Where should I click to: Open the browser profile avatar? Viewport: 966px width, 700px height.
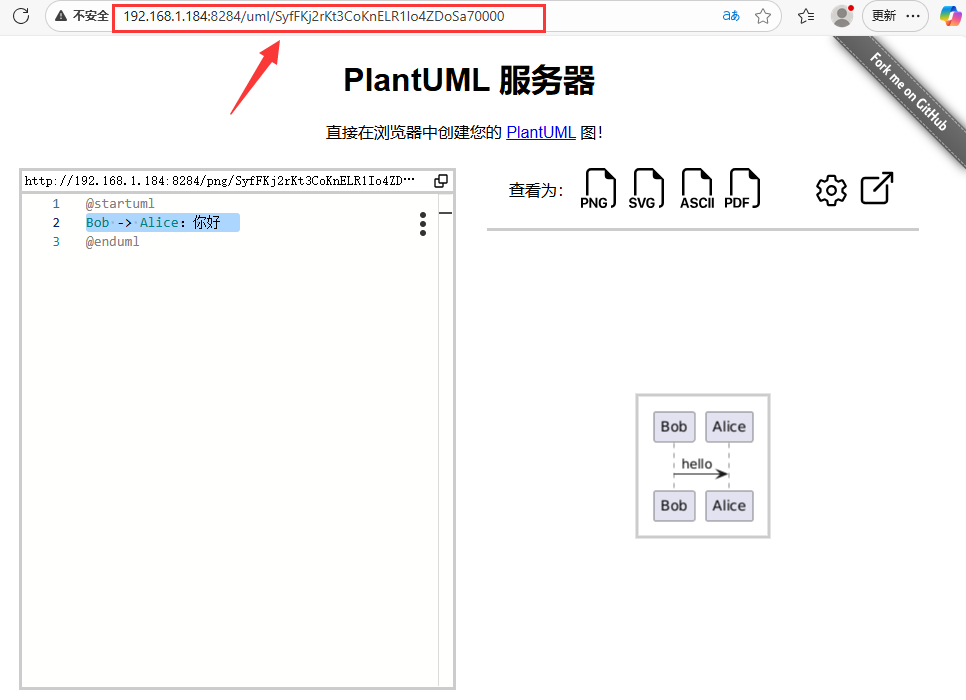842,16
